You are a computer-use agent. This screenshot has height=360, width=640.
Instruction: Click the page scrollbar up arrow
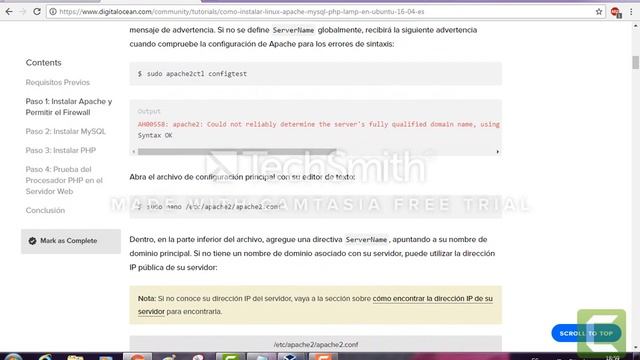(636, 27)
